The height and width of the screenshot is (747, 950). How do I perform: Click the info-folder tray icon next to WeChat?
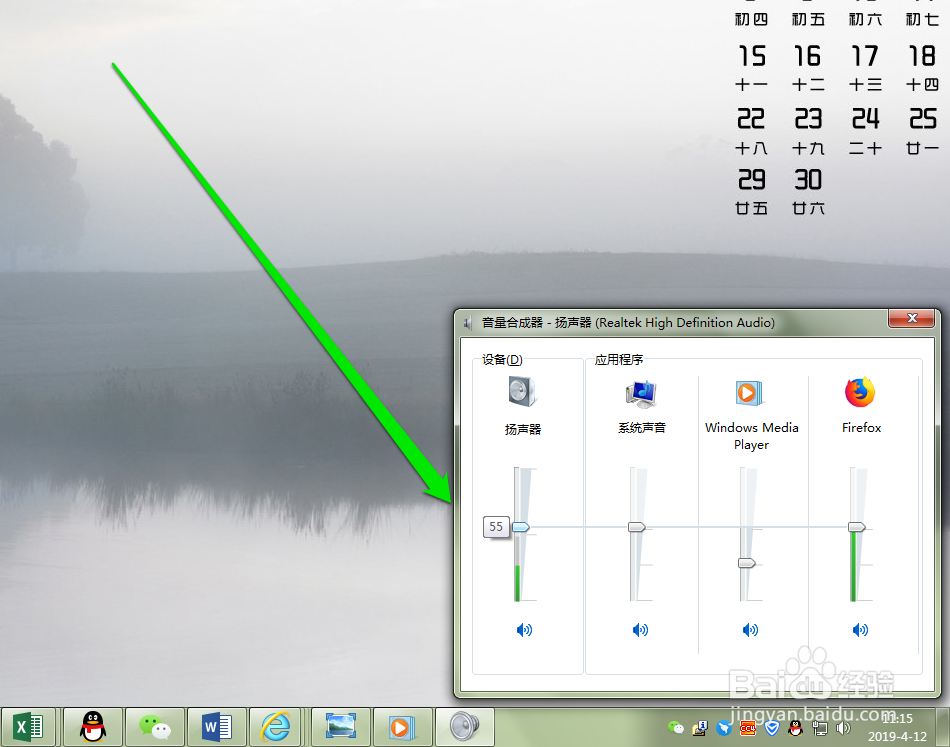[700, 728]
